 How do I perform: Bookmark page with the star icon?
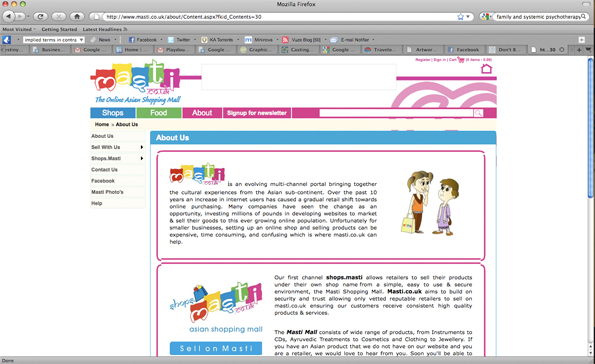[x=460, y=17]
